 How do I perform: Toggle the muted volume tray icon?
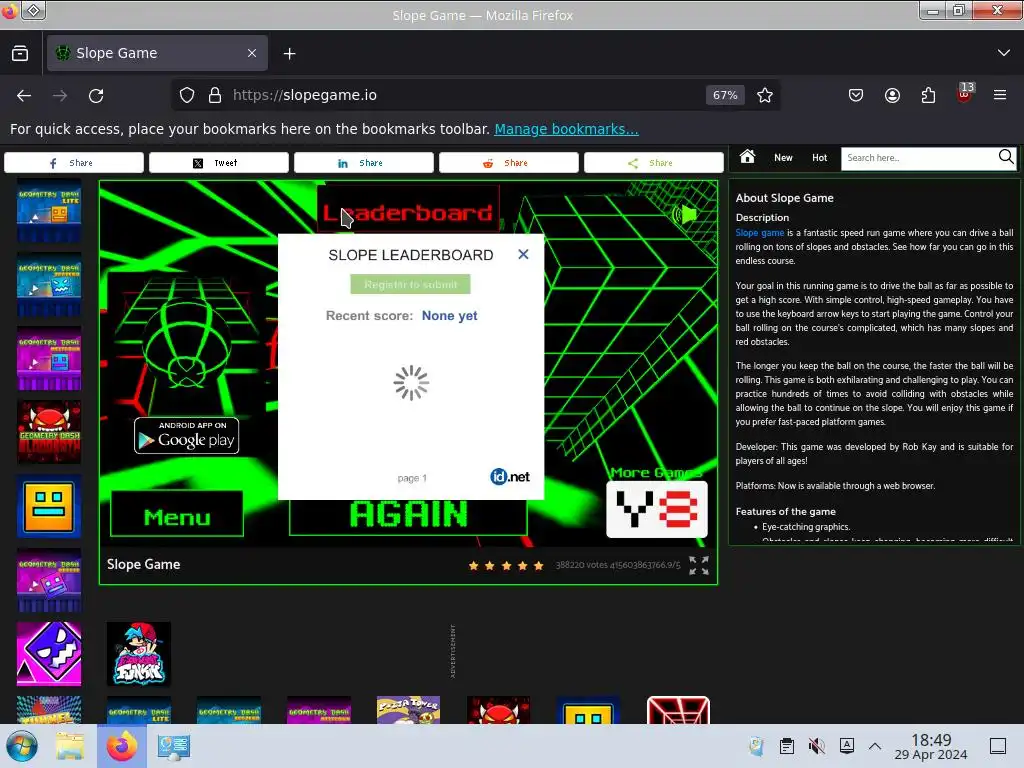(x=816, y=746)
